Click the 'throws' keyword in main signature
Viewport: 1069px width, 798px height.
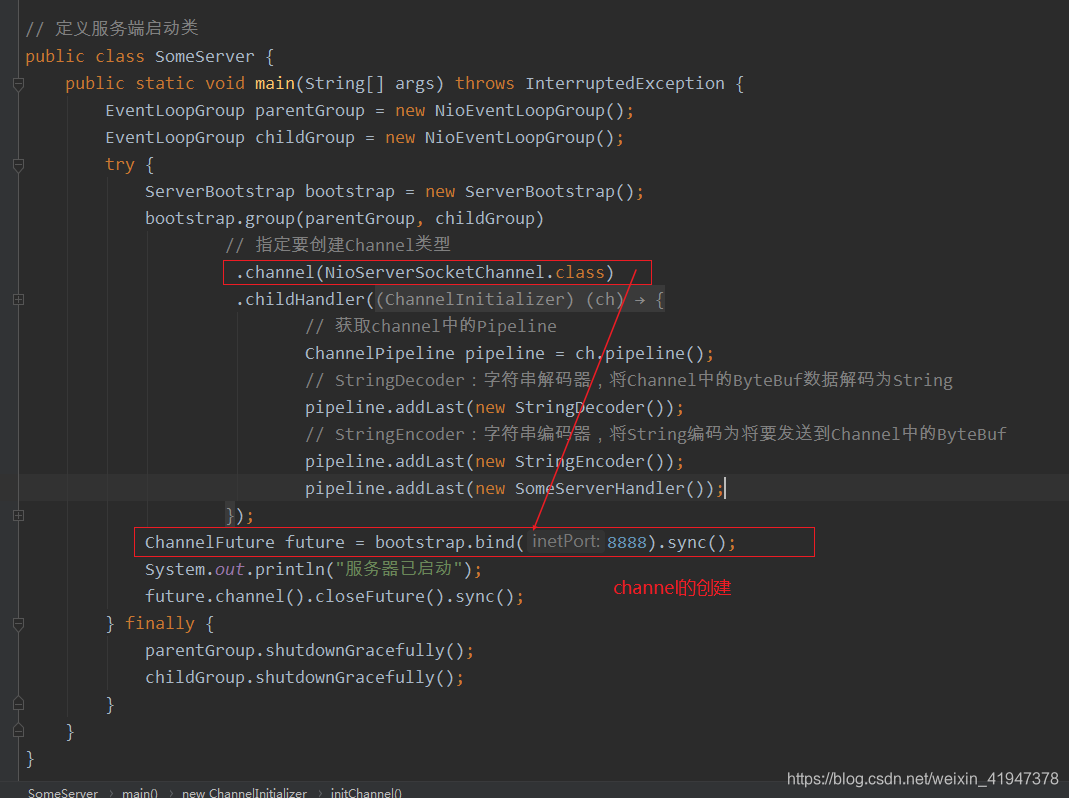[485, 84]
